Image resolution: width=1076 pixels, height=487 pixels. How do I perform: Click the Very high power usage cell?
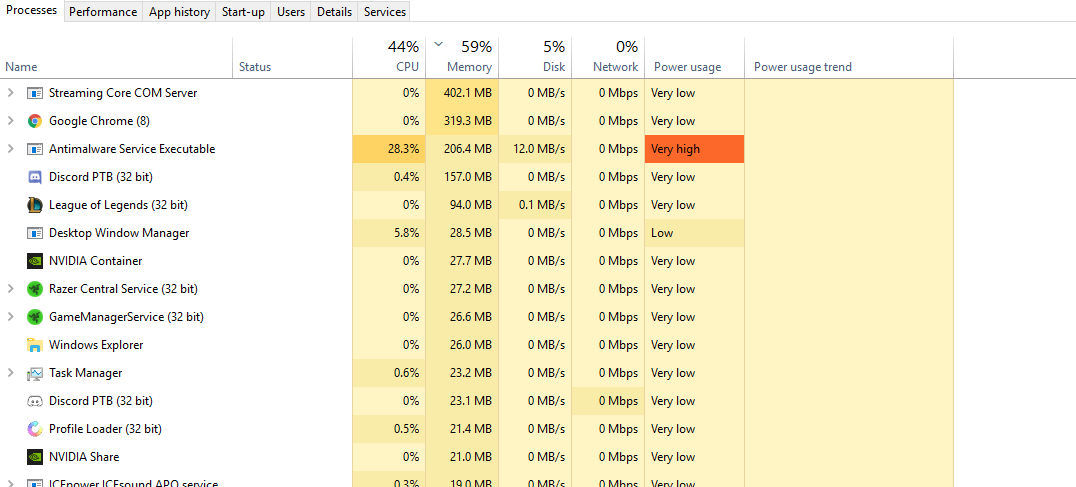[694, 149]
